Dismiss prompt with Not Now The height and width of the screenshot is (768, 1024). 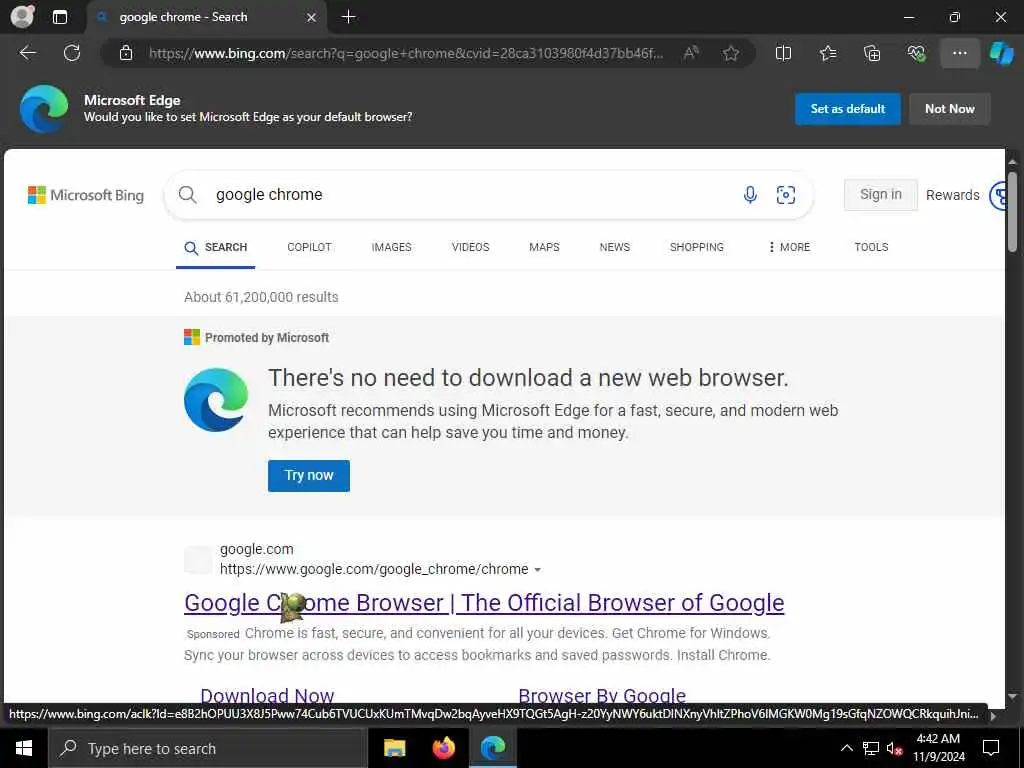click(950, 109)
